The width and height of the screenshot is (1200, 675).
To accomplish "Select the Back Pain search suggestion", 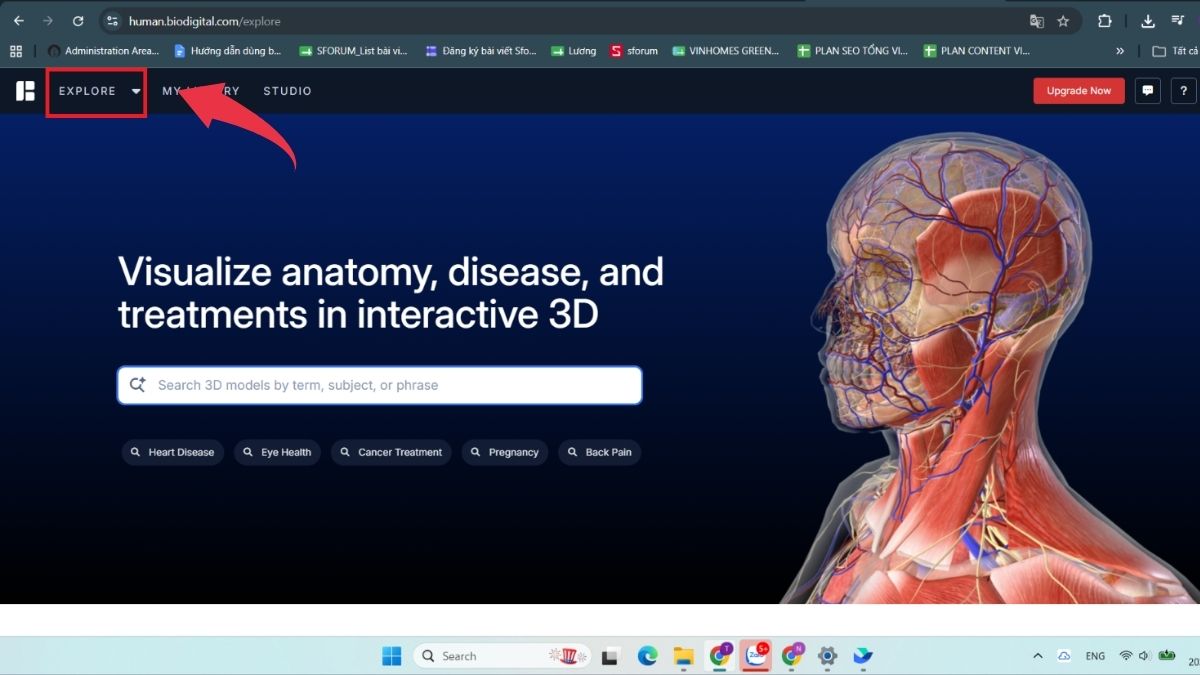I will 599,452.
